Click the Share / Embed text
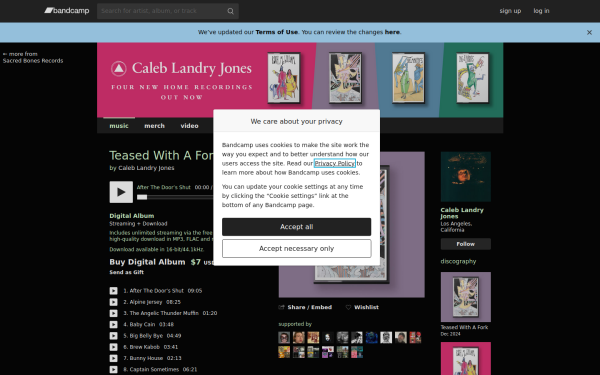 pos(310,307)
